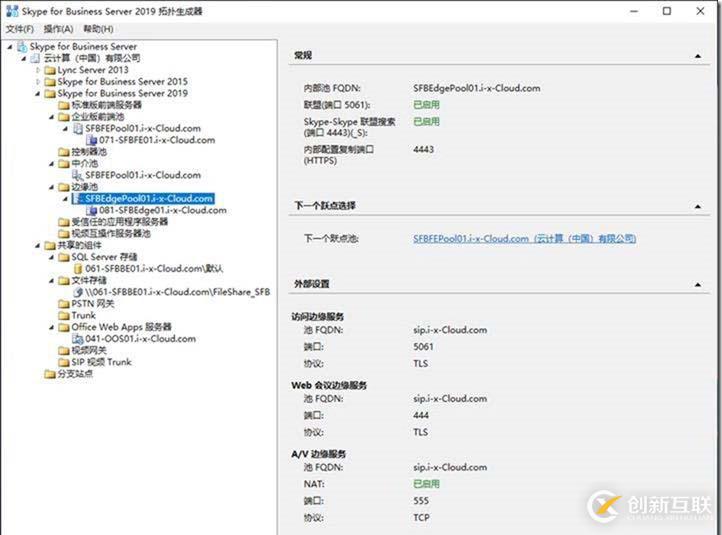The image size is (722, 535).
Task: Collapse the 企业版前端池 node
Action: (x=52, y=117)
